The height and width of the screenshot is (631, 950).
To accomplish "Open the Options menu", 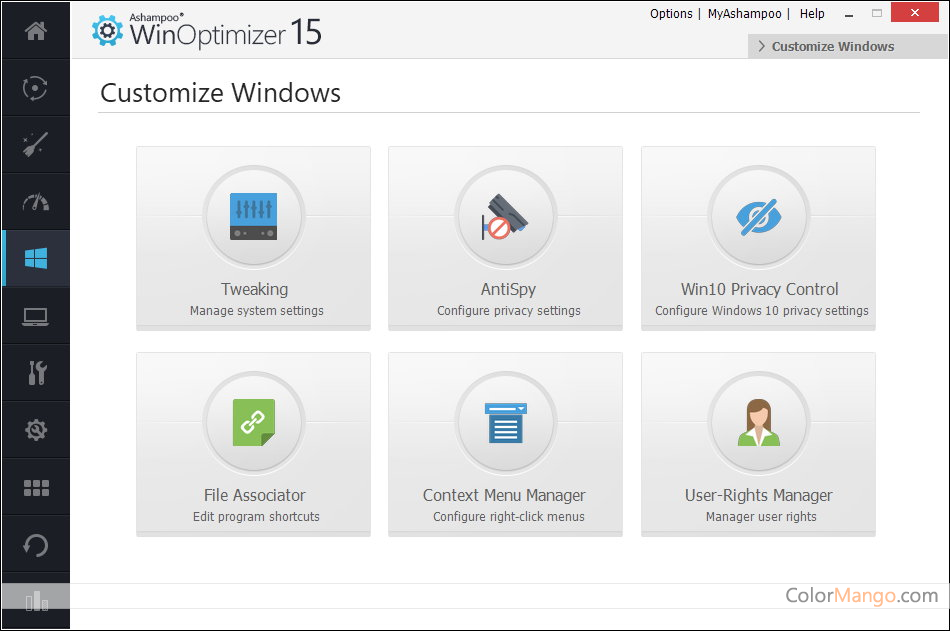I will (671, 13).
